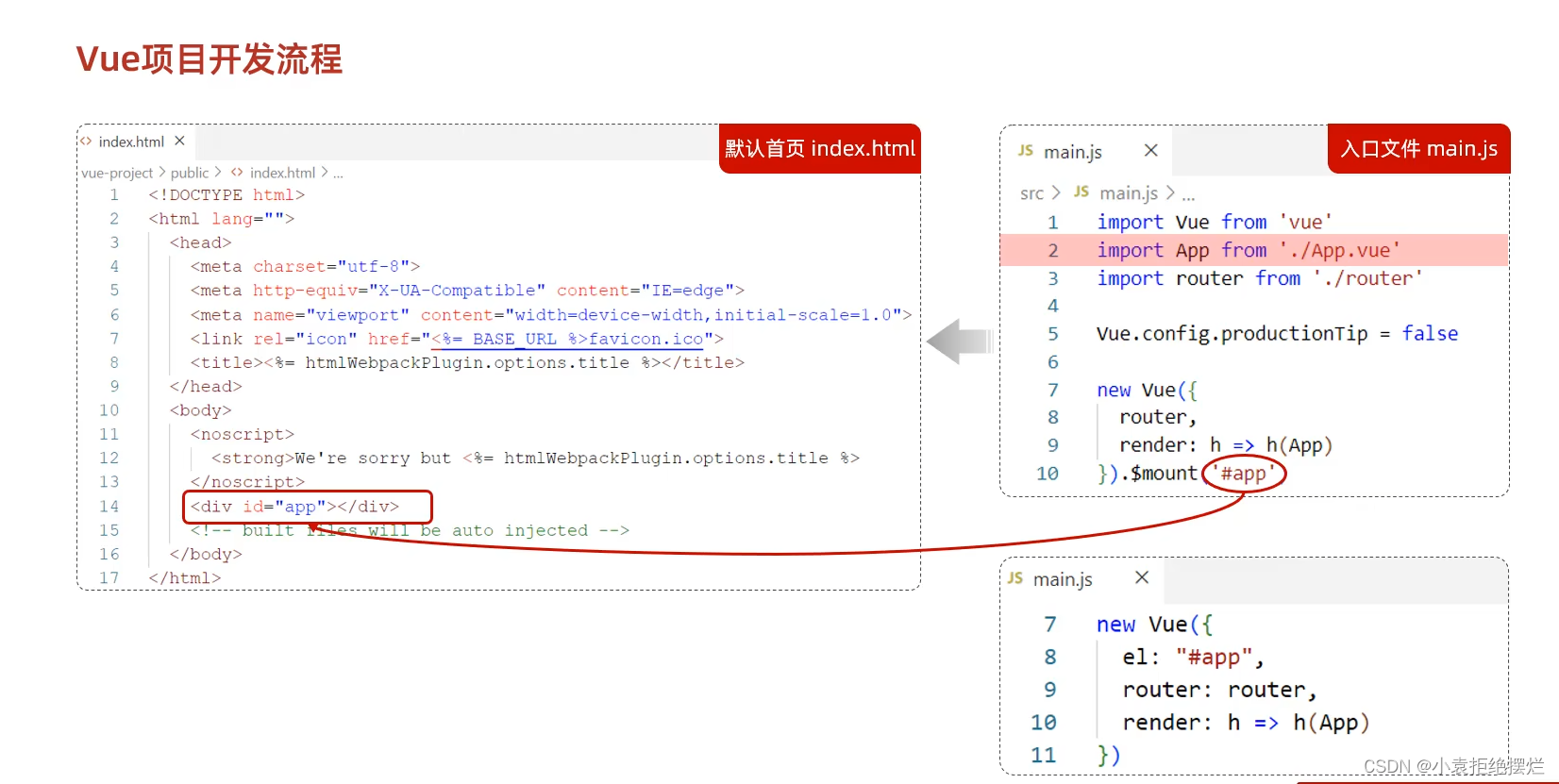Click the viewport meta tag line
The height and width of the screenshot is (784, 1559).
click(551, 314)
